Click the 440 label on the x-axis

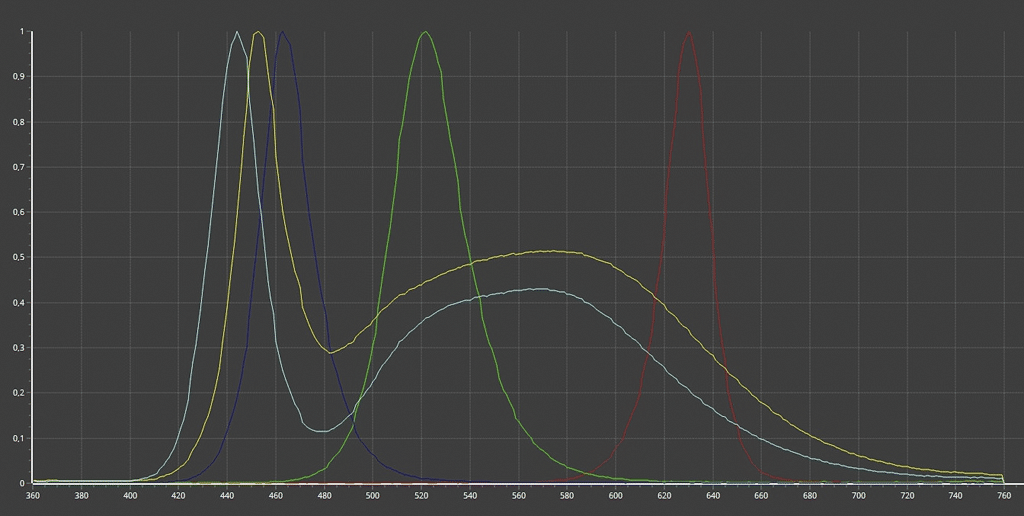pos(227,495)
